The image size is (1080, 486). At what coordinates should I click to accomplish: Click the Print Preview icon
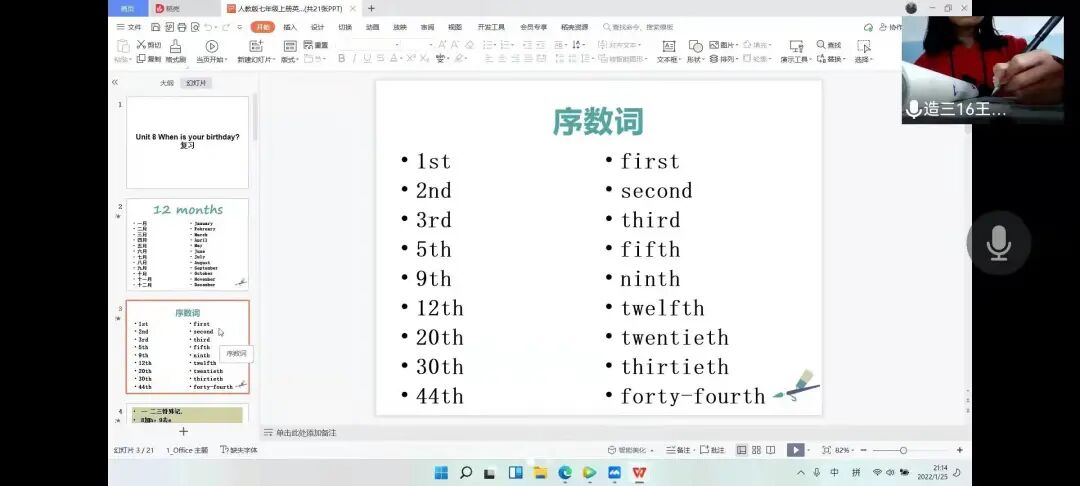[195, 27]
